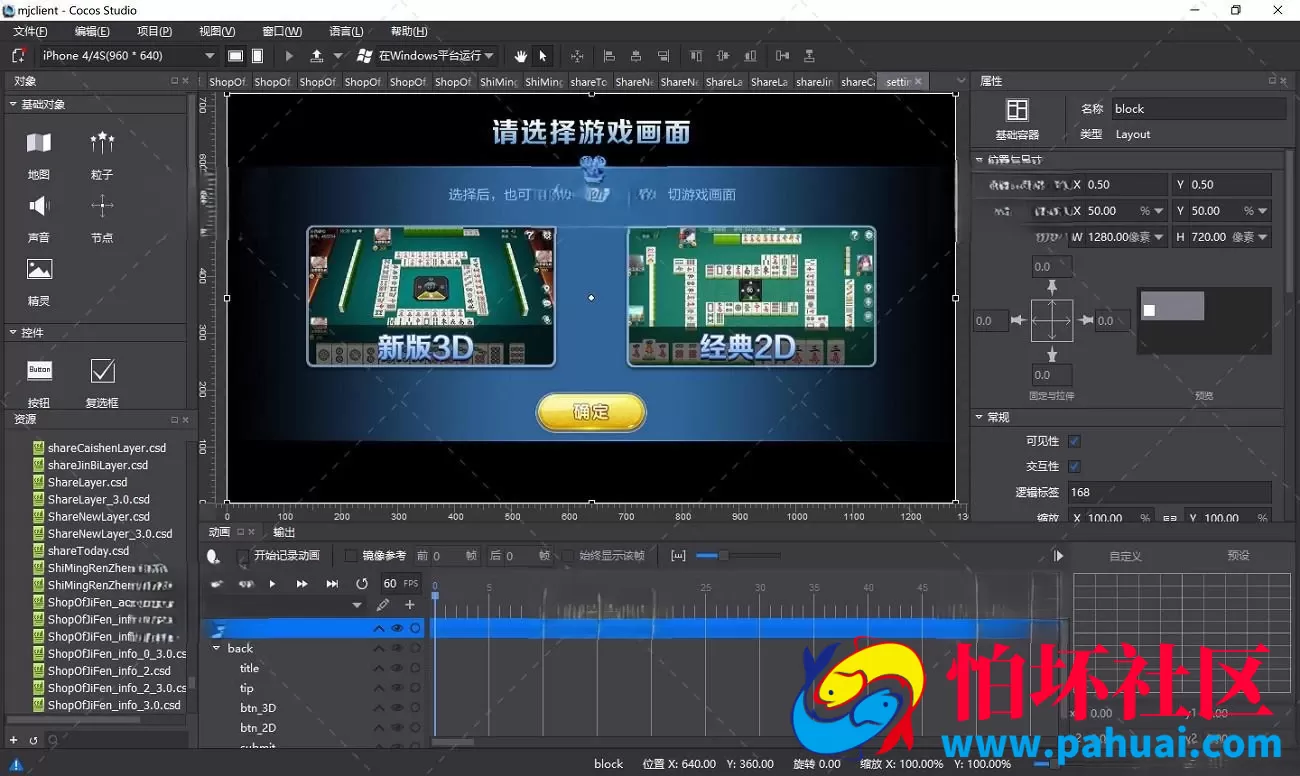The height and width of the screenshot is (776, 1300).
Task: Click the 确定 button in canvas
Action: coord(591,412)
